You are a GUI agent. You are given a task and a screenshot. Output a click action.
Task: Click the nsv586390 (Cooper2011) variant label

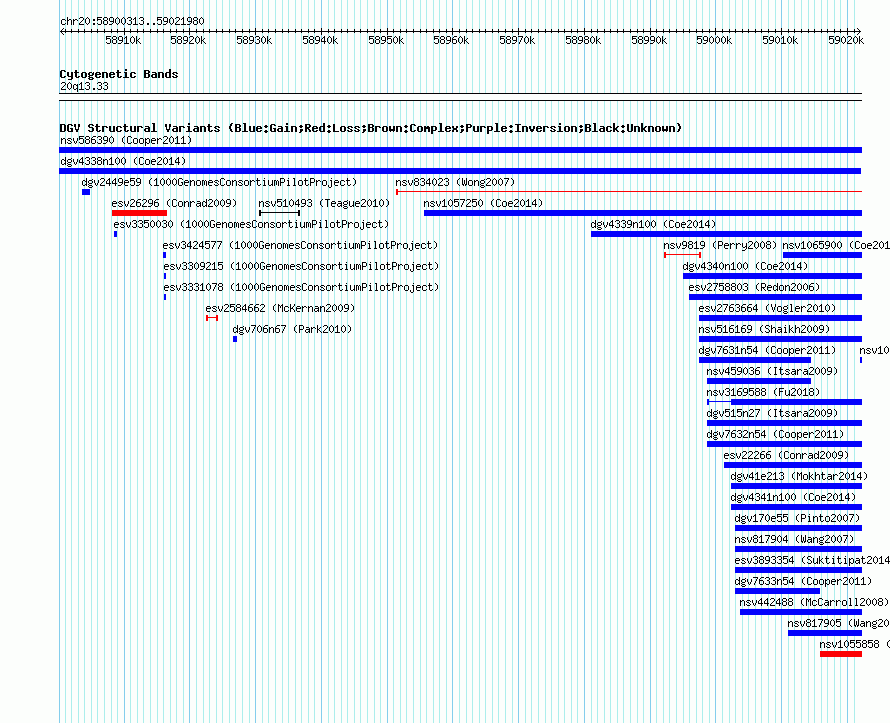[x=126, y=140]
